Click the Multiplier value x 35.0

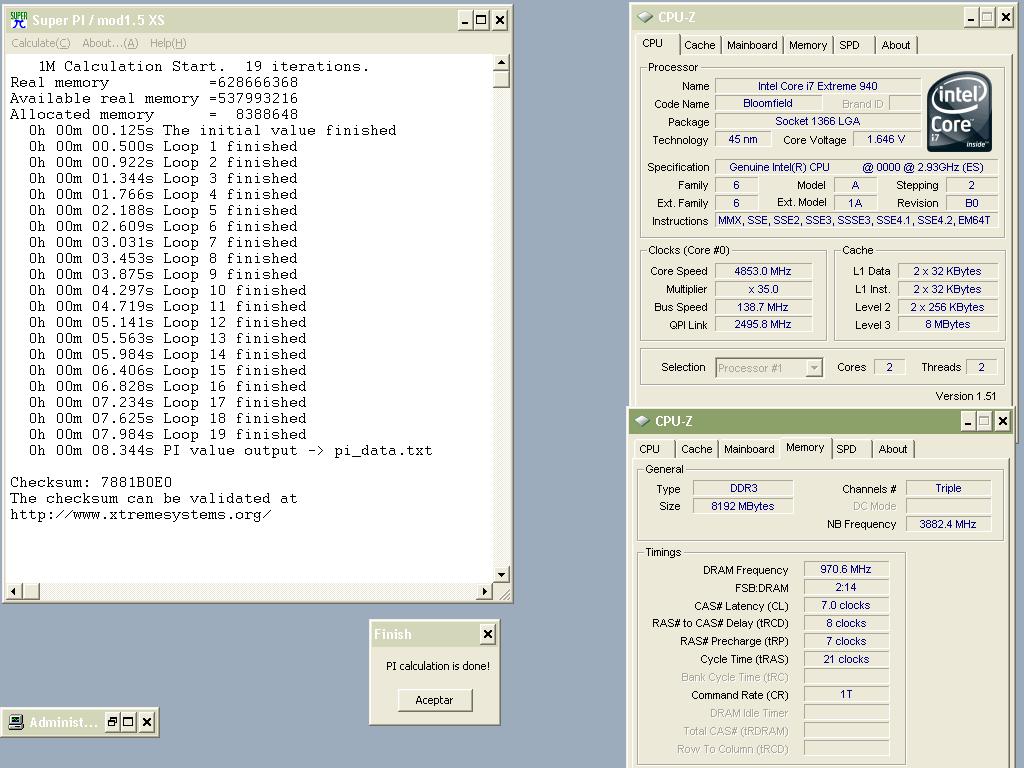(763, 289)
